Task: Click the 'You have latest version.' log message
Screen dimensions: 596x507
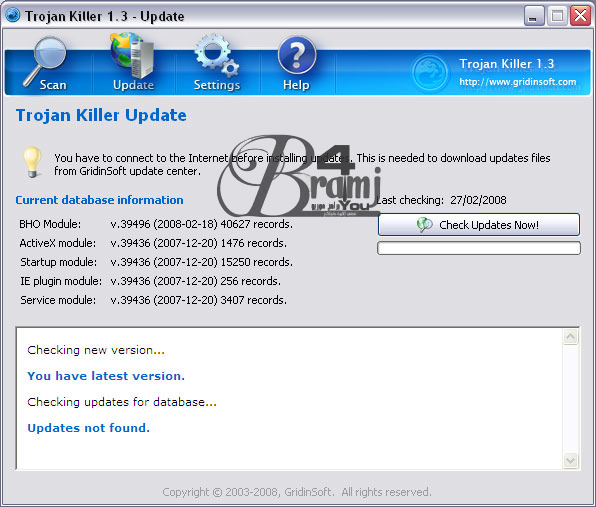Action: click(106, 376)
